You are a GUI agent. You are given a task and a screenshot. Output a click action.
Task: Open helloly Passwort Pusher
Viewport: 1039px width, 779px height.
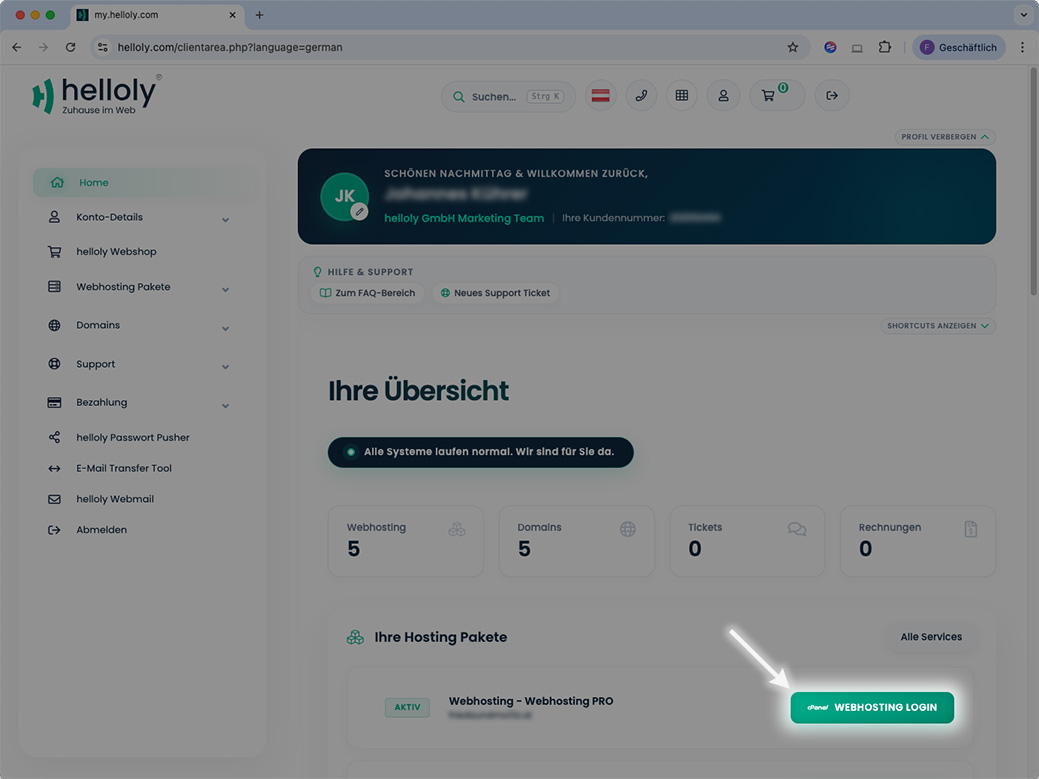(133, 437)
